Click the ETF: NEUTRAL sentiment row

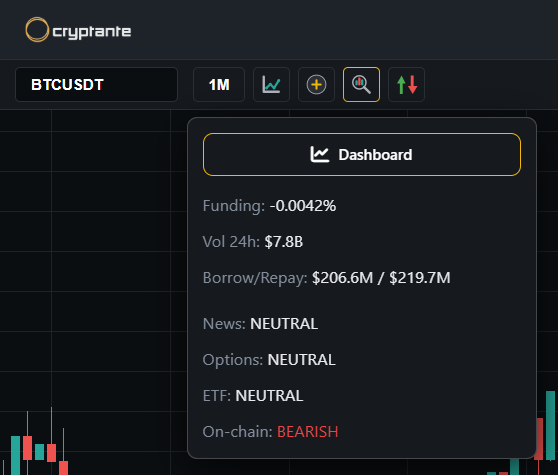coord(253,396)
